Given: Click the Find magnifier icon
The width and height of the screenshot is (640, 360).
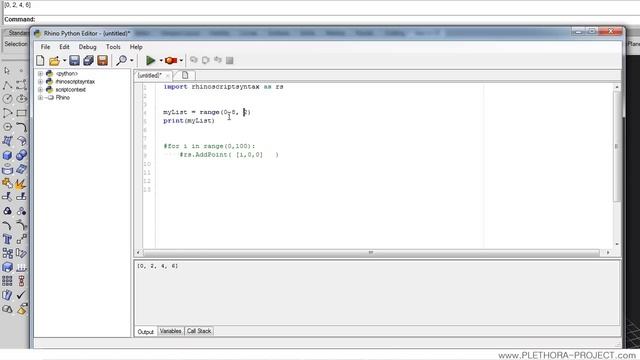Looking at the screenshot, I should click(x=122, y=60).
